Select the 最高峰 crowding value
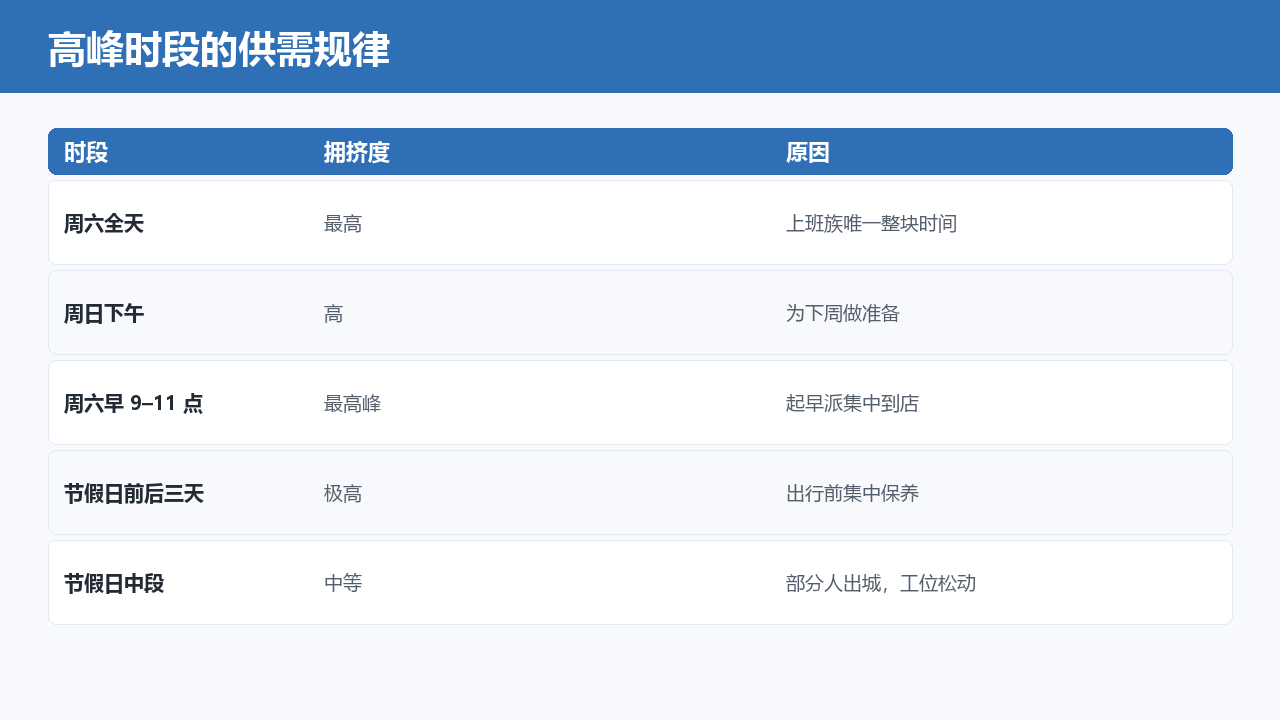The width and height of the screenshot is (1280, 720). pos(352,404)
